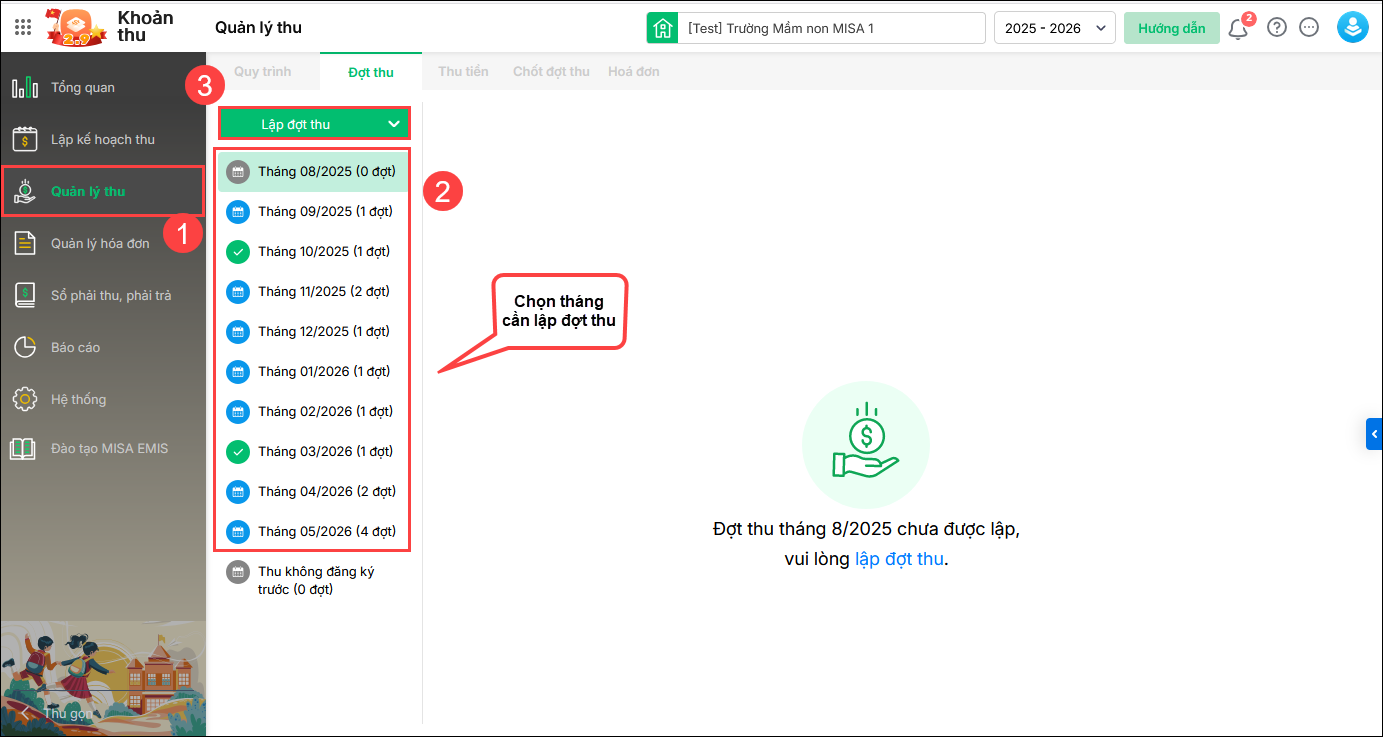The width and height of the screenshot is (1383, 737).
Task: Click the Tháng 10/2025 green check icon
Action: coord(237,252)
